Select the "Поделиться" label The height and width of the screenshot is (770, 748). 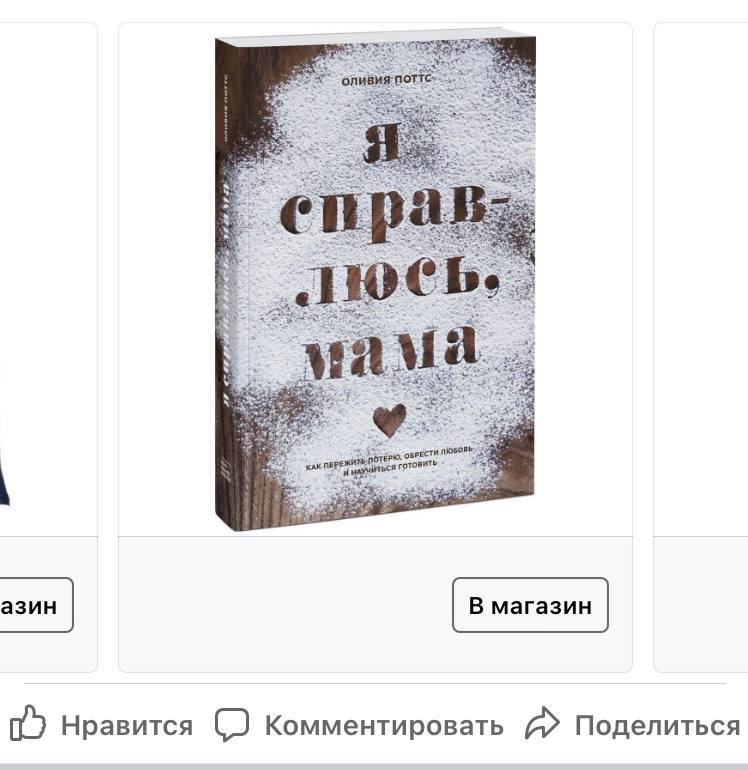(x=657, y=726)
